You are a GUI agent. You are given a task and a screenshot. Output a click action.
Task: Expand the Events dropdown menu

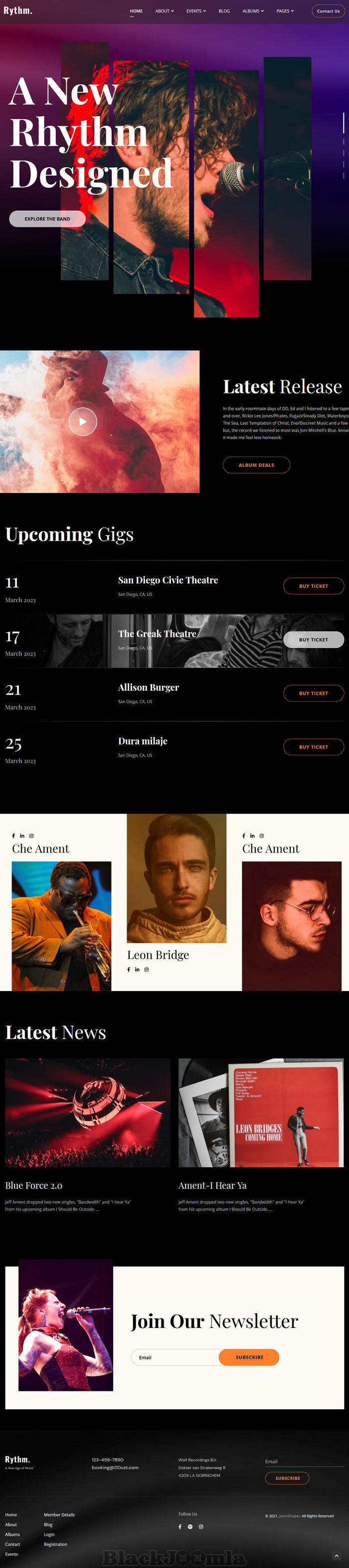pyautogui.click(x=196, y=11)
